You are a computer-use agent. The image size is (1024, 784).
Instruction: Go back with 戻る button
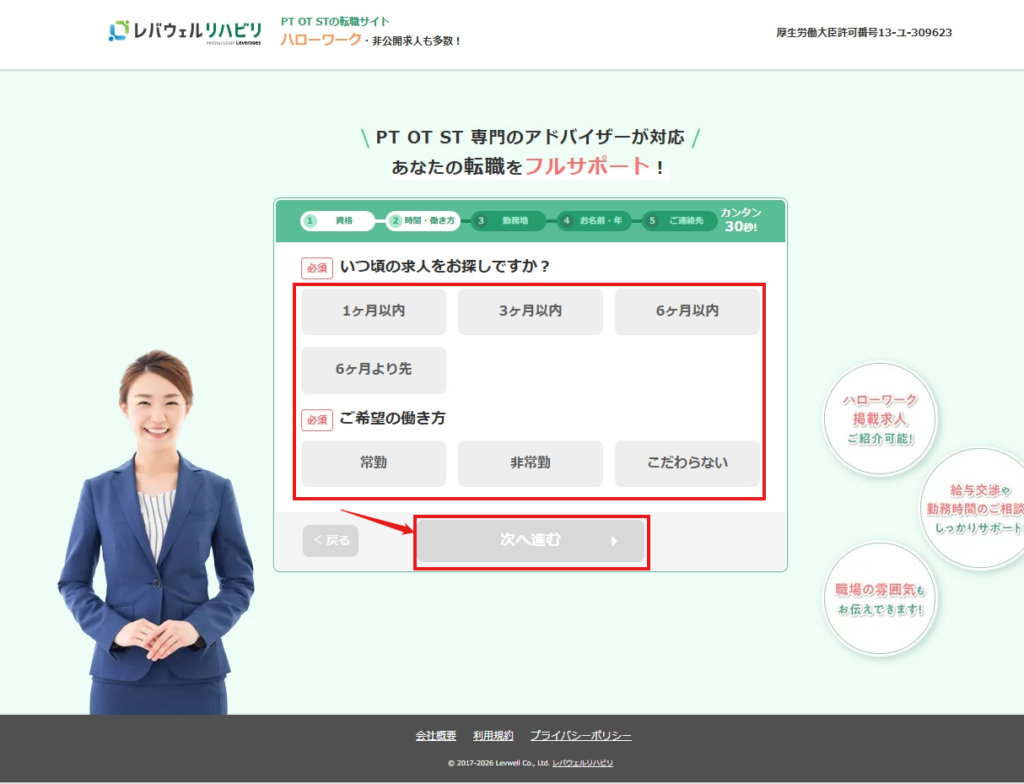tap(331, 541)
